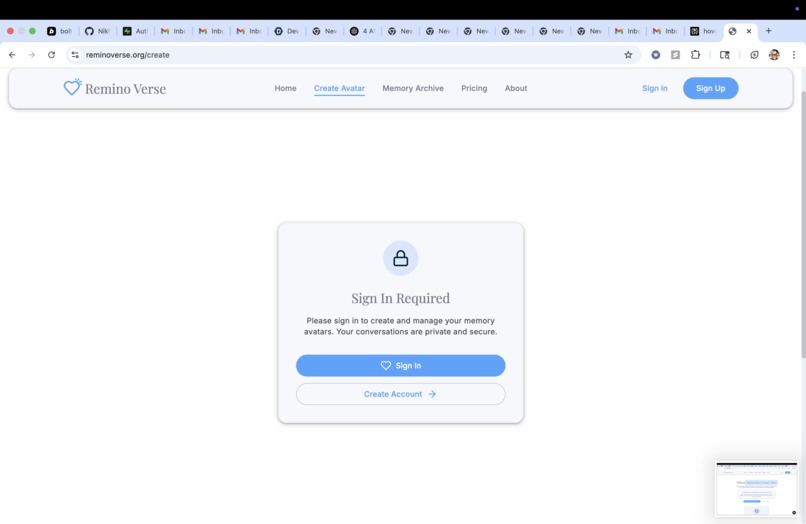This screenshot has width=806, height=524.
Task: Click the vertical page scrollbar
Action: click(x=803, y=224)
